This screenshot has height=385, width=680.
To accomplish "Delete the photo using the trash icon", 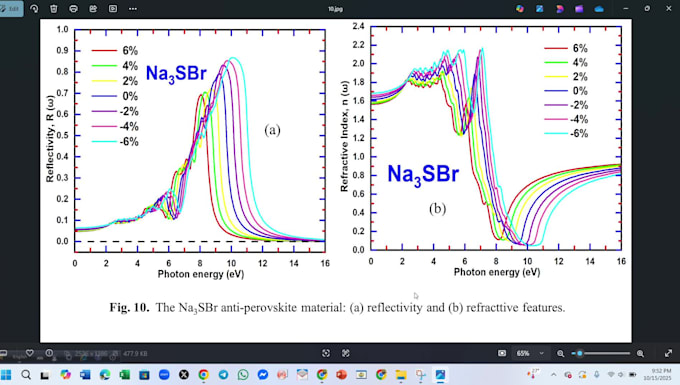I will pos(54,9).
